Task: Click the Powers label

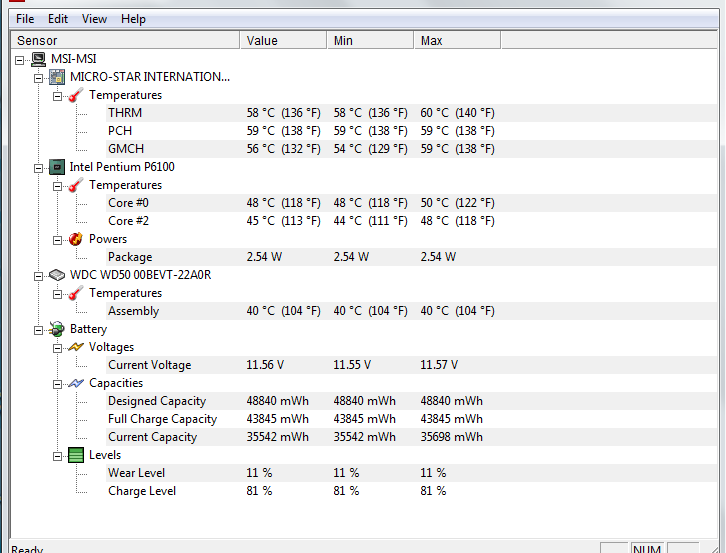Action: pyautogui.click(x=108, y=239)
